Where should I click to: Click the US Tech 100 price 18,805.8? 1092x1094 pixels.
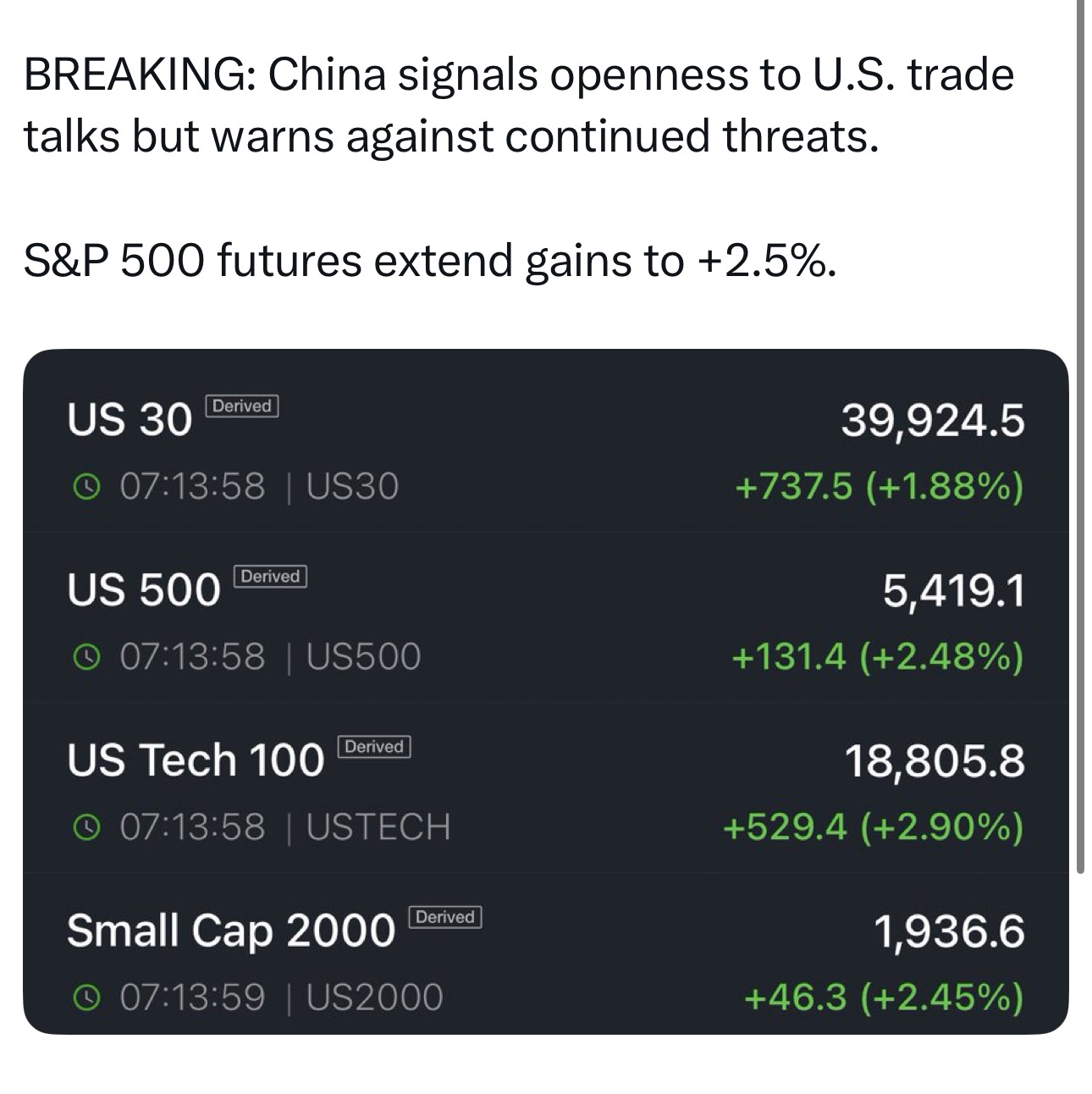click(x=934, y=760)
